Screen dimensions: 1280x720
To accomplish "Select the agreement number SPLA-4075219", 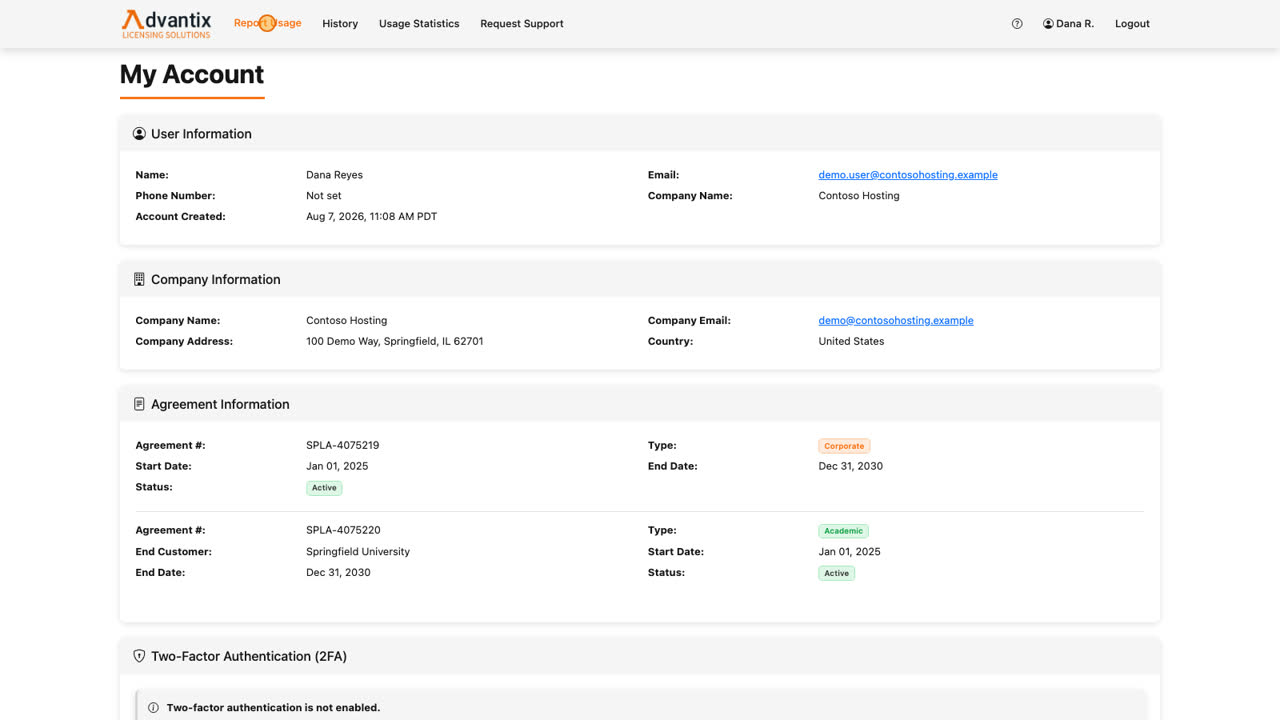I will pyautogui.click(x=343, y=446).
